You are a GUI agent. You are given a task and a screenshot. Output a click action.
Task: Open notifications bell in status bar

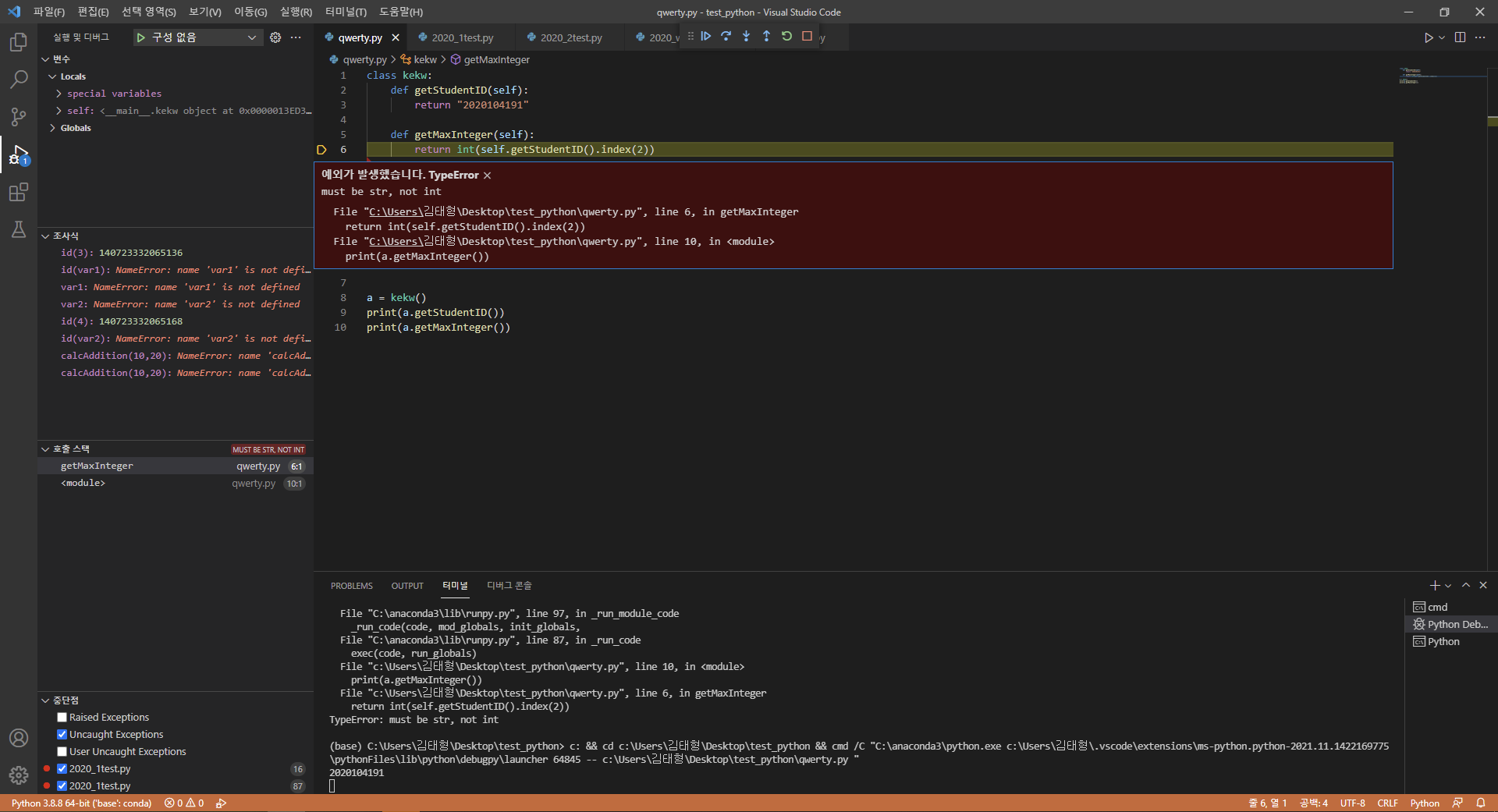point(1481,803)
